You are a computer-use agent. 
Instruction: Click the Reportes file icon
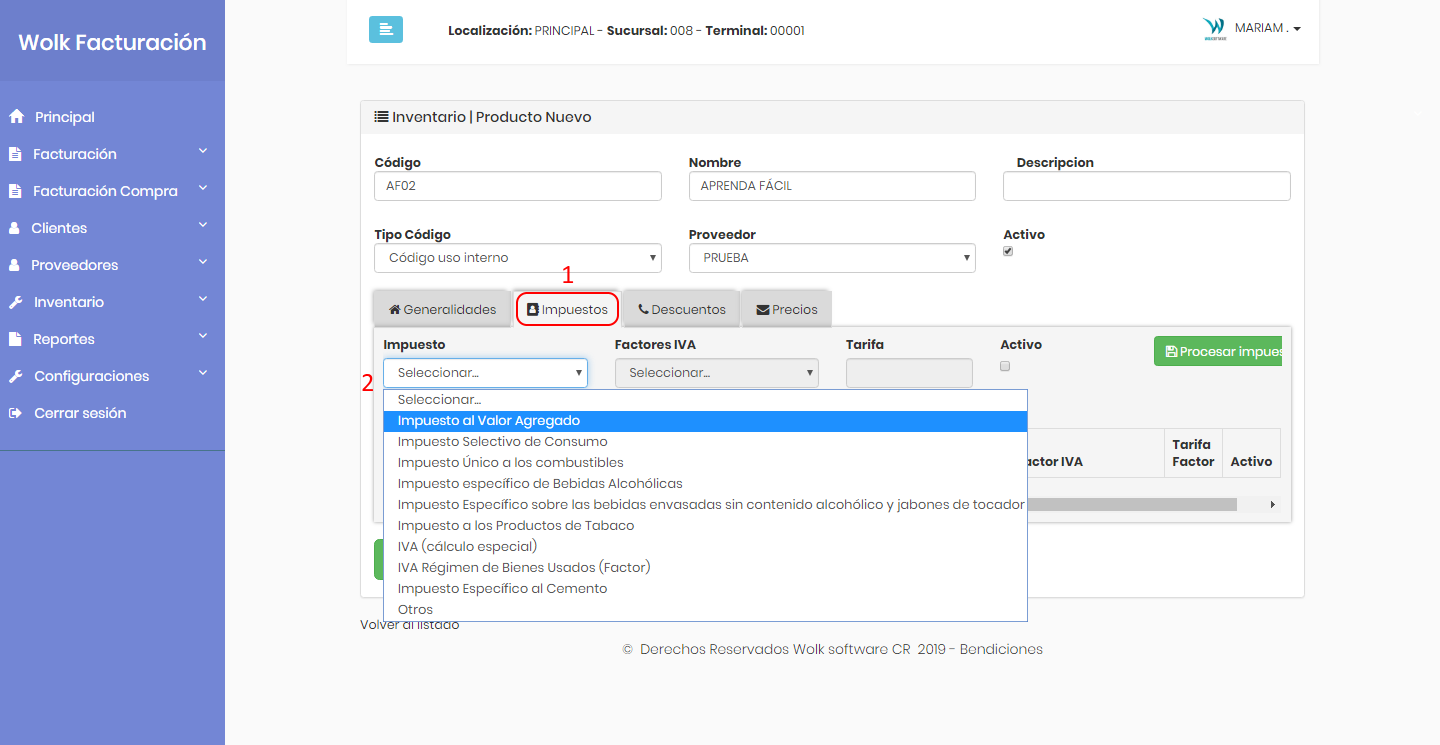tap(15, 339)
